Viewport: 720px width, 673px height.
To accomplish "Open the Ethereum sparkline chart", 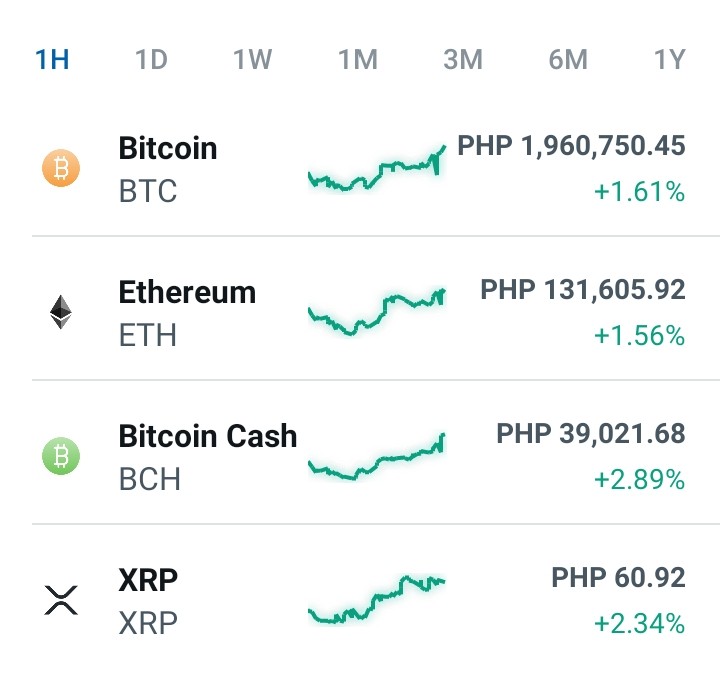I will (377, 312).
